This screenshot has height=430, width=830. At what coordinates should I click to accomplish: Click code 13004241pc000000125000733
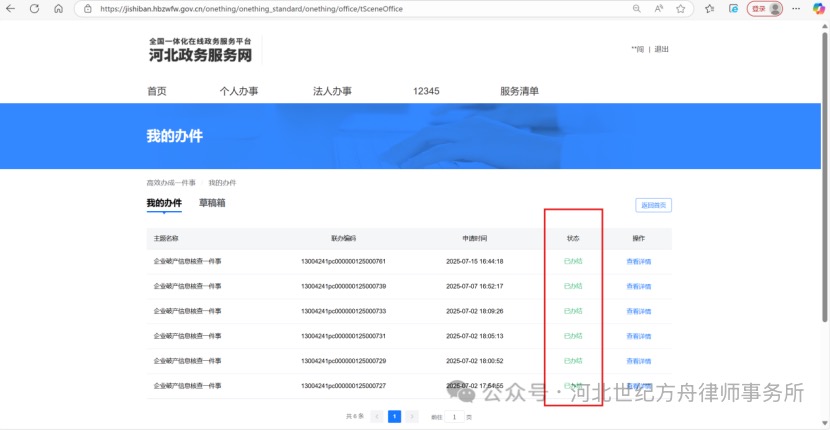point(343,311)
